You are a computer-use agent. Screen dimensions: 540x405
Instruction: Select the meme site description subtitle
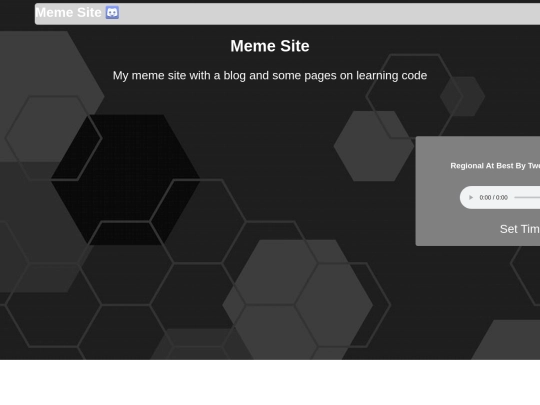[270, 75]
